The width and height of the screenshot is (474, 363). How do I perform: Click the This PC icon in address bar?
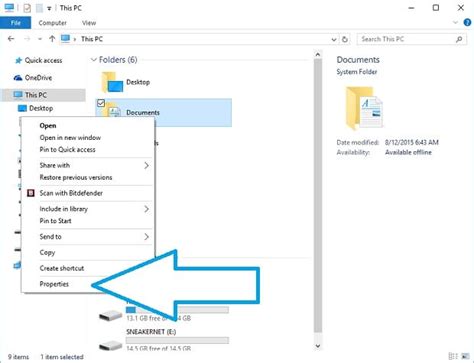point(66,39)
